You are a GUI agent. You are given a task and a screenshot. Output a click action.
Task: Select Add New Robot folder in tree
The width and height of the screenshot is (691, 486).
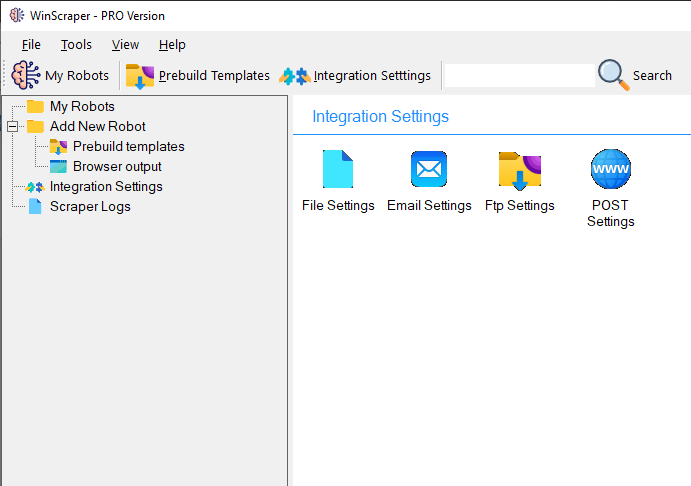pos(97,126)
